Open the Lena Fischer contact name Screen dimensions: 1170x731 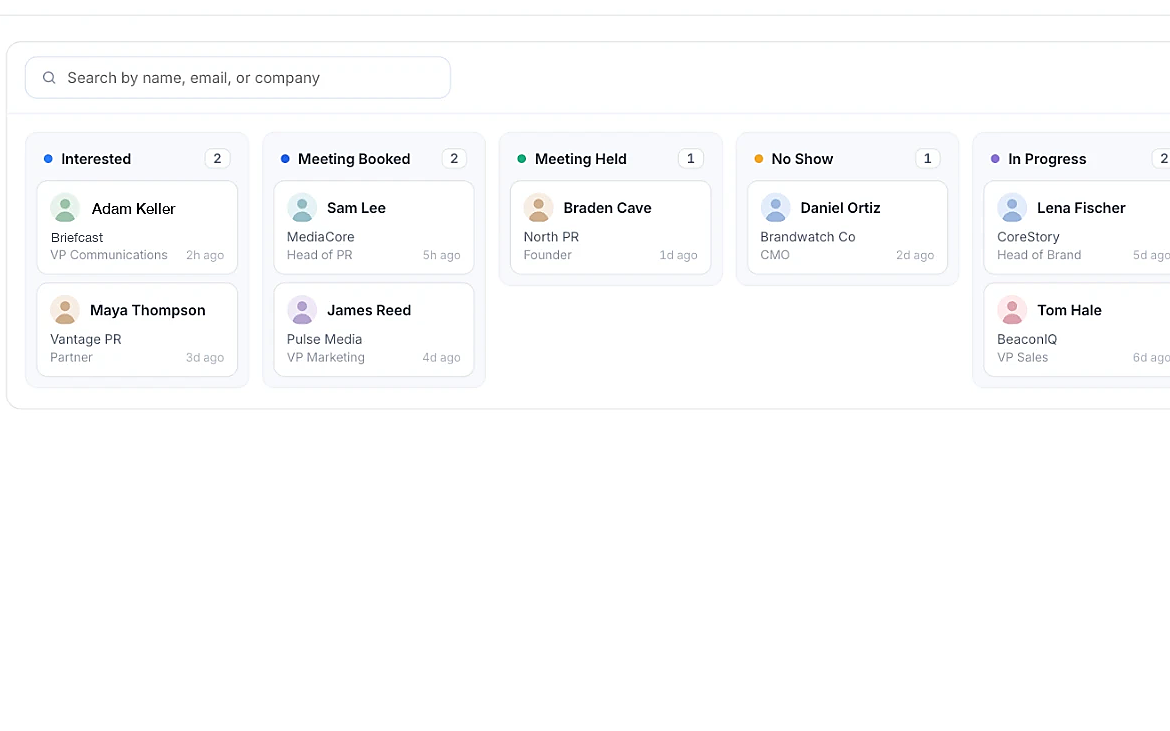pyautogui.click(x=1081, y=208)
